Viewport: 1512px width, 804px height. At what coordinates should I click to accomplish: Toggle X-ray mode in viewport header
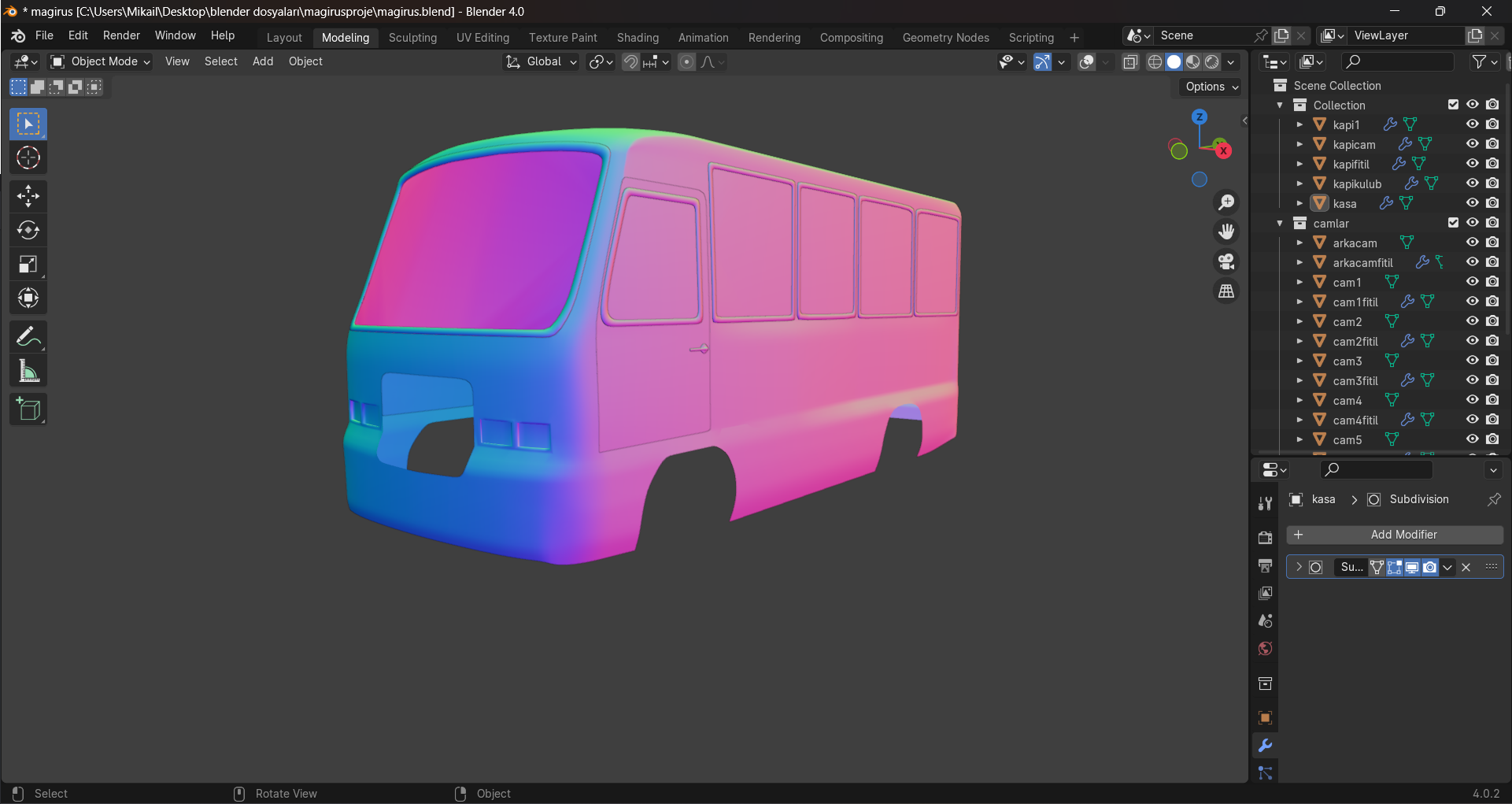[1130, 61]
